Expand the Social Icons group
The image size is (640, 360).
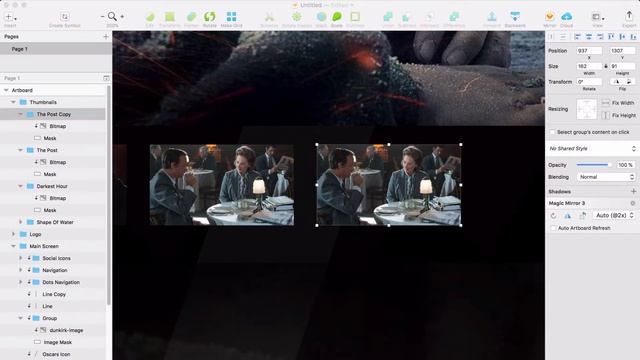(20, 258)
